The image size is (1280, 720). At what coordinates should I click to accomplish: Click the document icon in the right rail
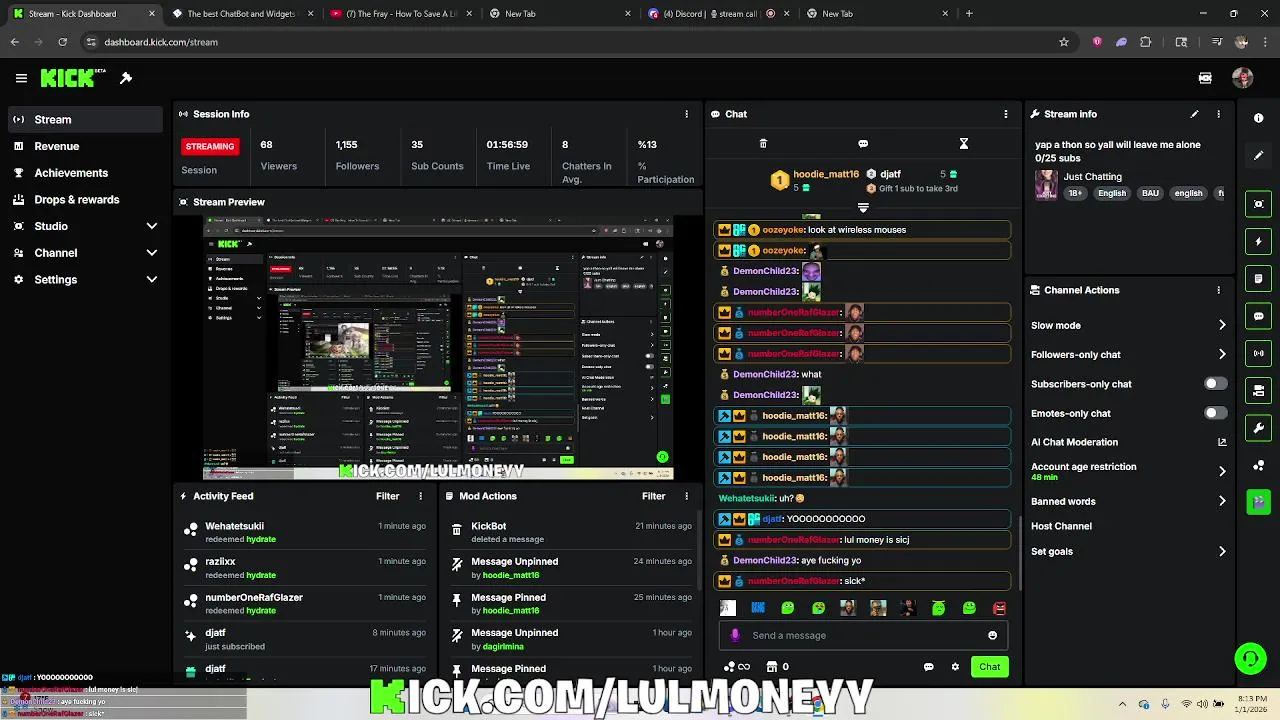click(x=1258, y=279)
